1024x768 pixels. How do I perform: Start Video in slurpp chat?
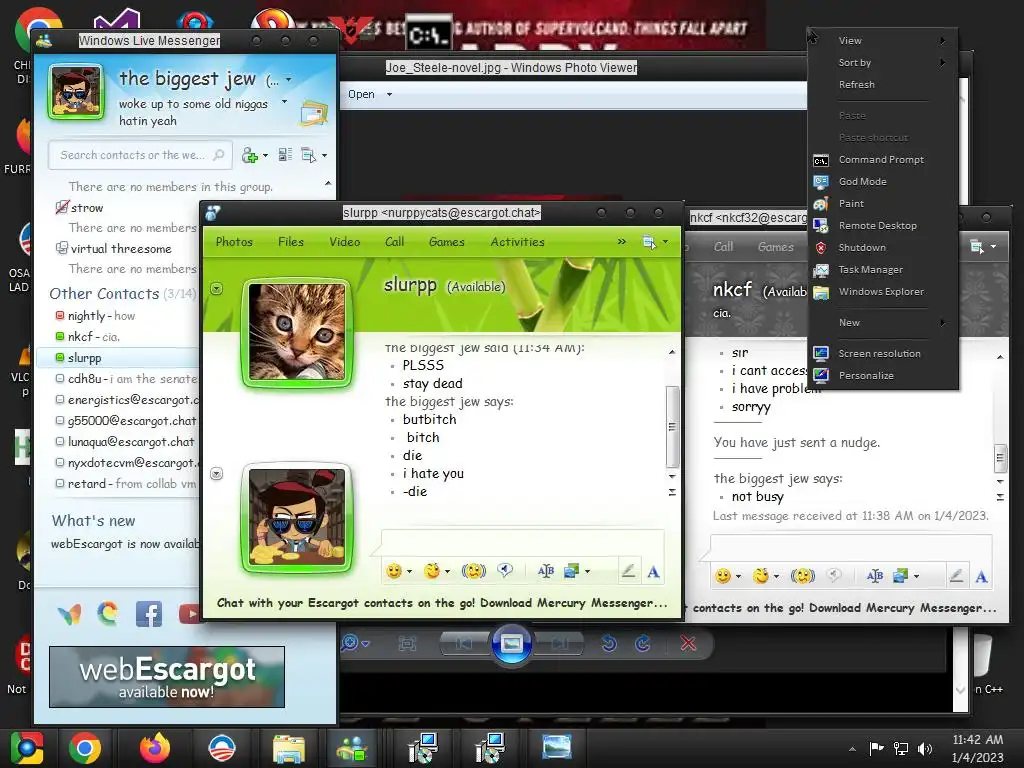coord(344,242)
